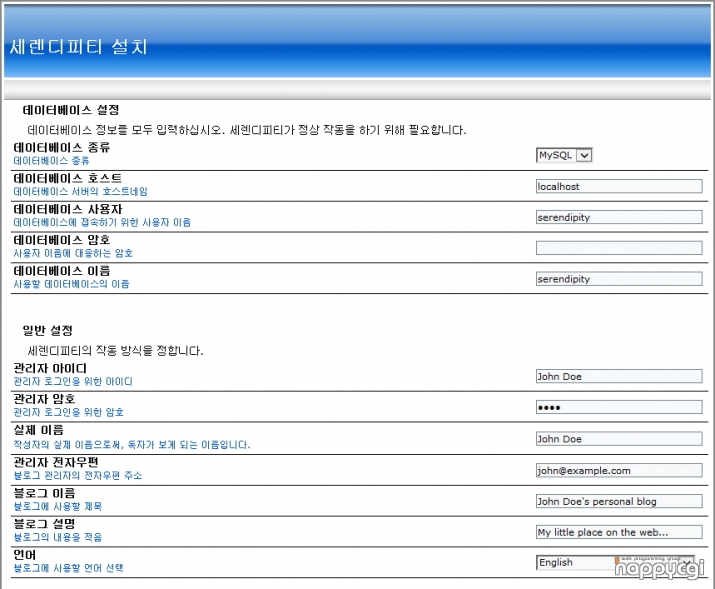Click the blue hint 블로그에 사용할 제목
715x589 pixels.
pyautogui.click(x=57, y=506)
